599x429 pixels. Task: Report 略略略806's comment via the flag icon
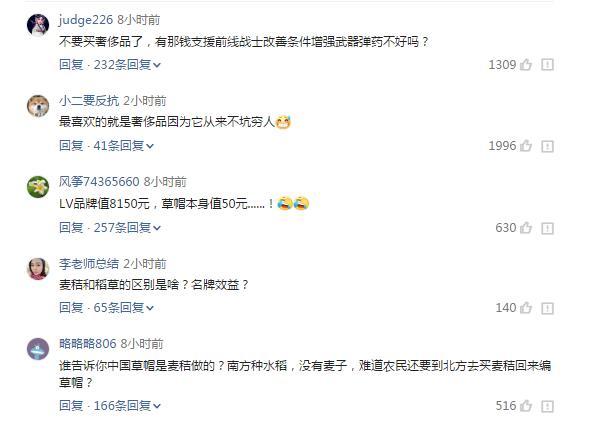pyautogui.click(x=547, y=406)
